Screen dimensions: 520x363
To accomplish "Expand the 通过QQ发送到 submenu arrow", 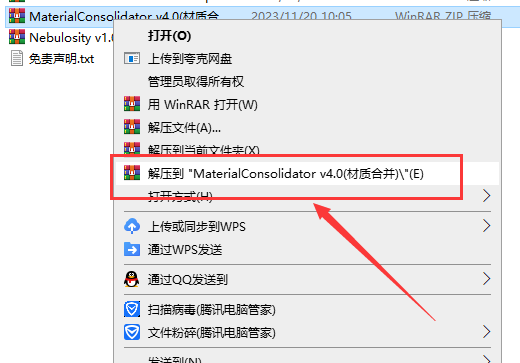I will click(486, 279).
